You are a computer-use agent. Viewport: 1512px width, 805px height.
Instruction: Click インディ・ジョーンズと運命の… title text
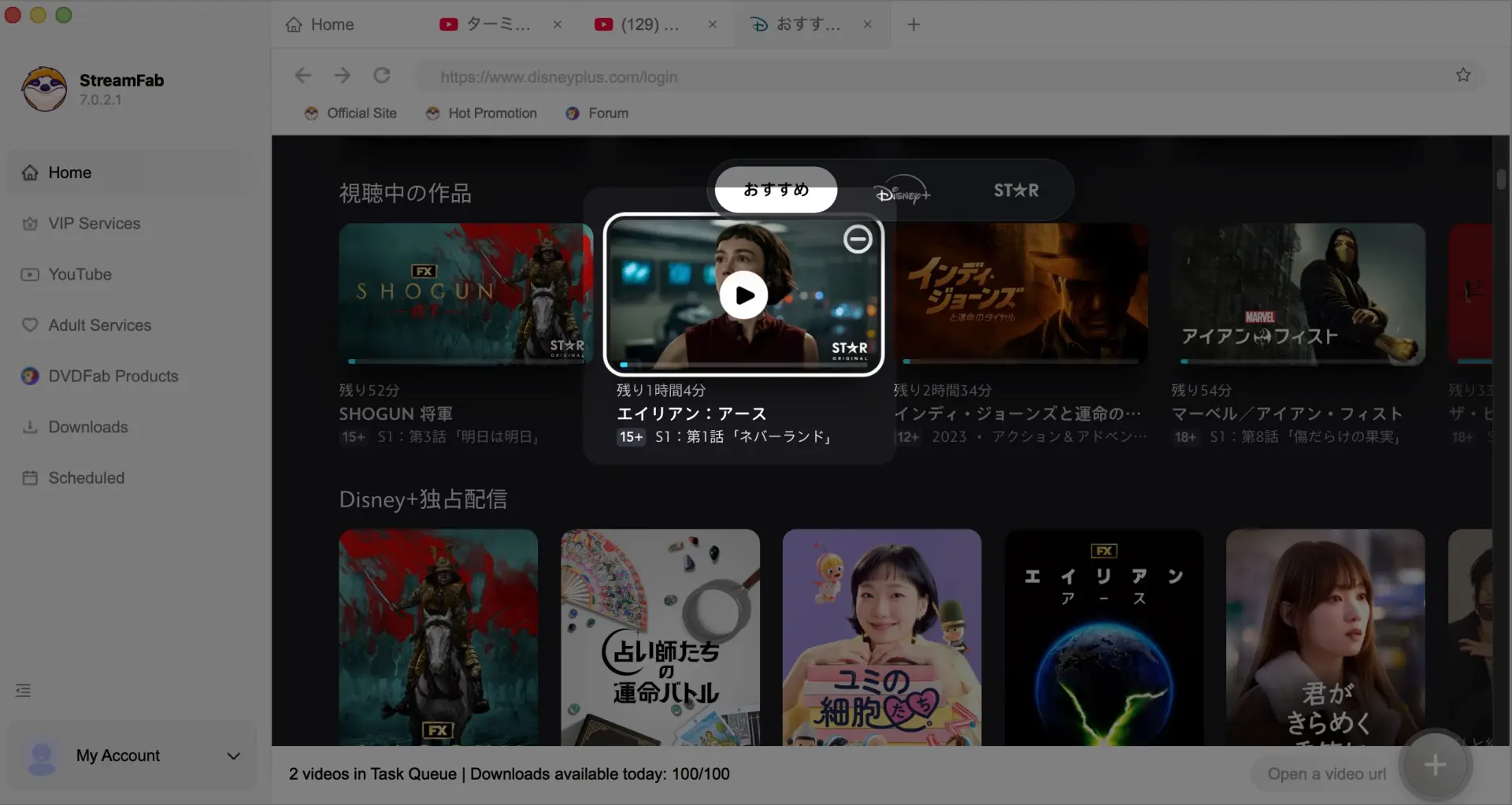click(1017, 414)
